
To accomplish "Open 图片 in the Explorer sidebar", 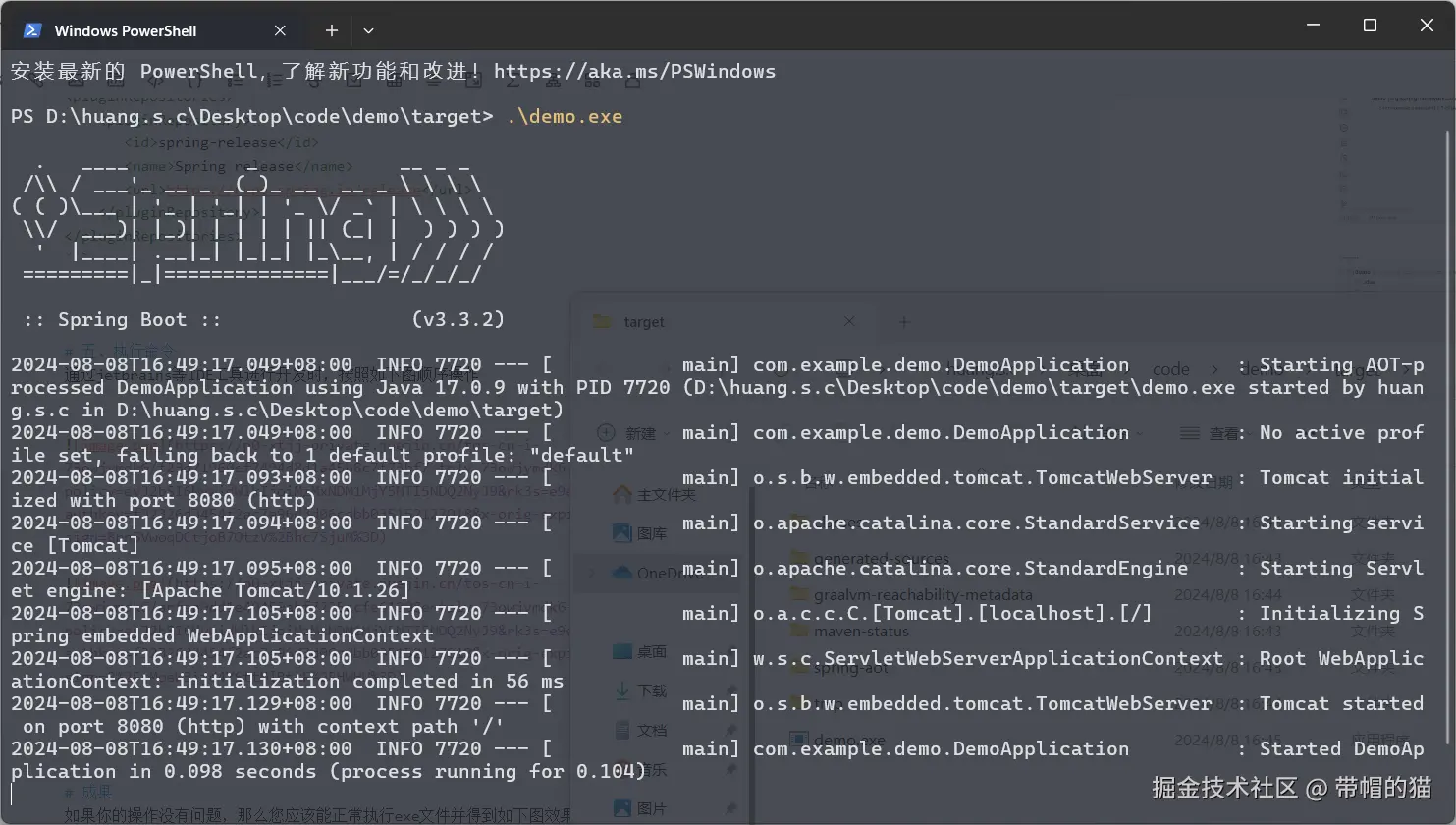I will (640, 808).
